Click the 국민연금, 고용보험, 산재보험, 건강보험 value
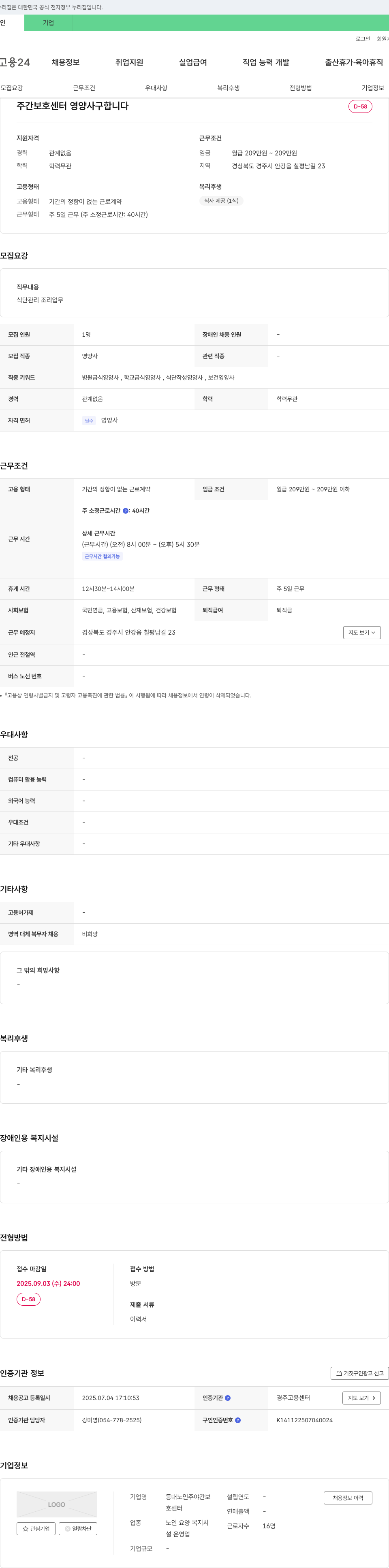The image size is (389, 1568). 129,610
